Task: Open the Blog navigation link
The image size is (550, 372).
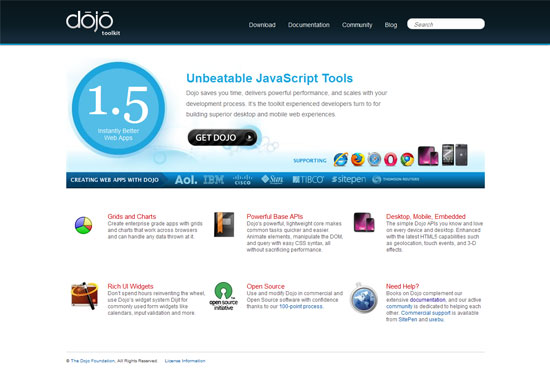Action: [391, 25]
